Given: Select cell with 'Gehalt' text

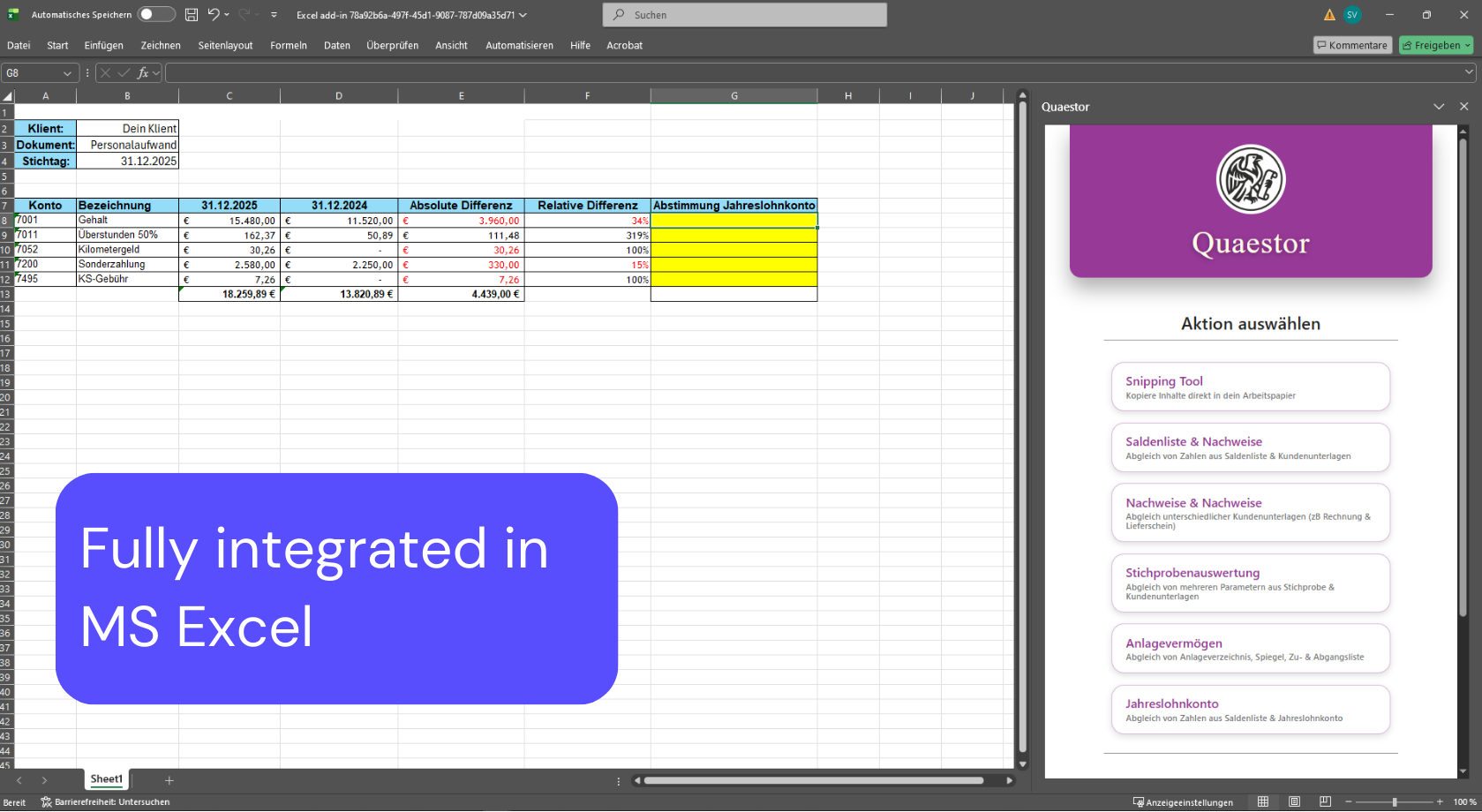Looking at the screenshot, I should coord(127,221).
